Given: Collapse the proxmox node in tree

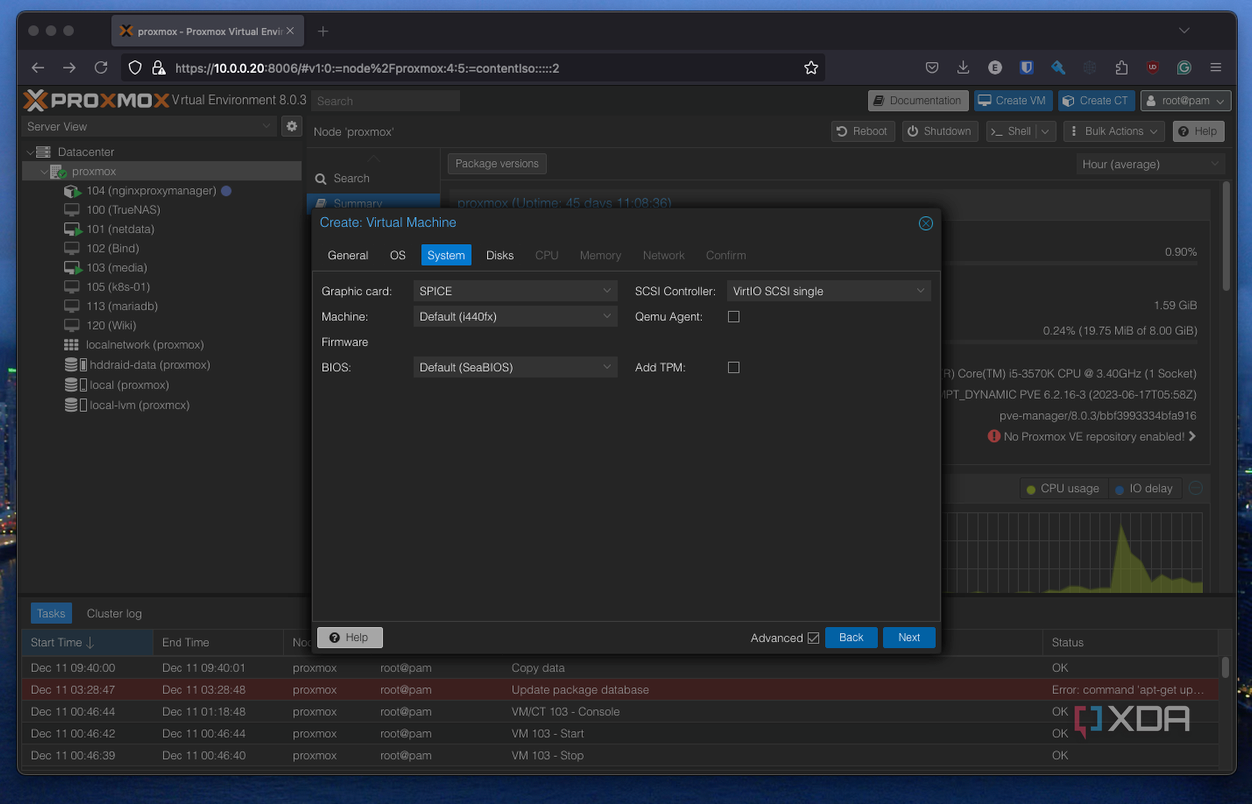Looking at the screenshot, I should point(44,171).
